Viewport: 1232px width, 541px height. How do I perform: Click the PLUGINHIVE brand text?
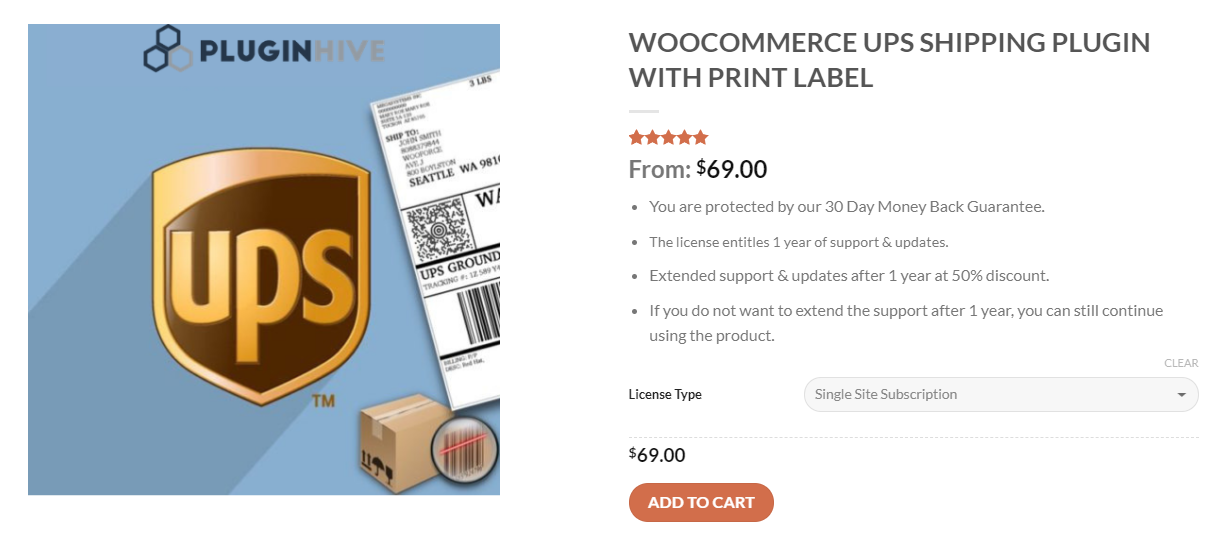tap(291, 50)
